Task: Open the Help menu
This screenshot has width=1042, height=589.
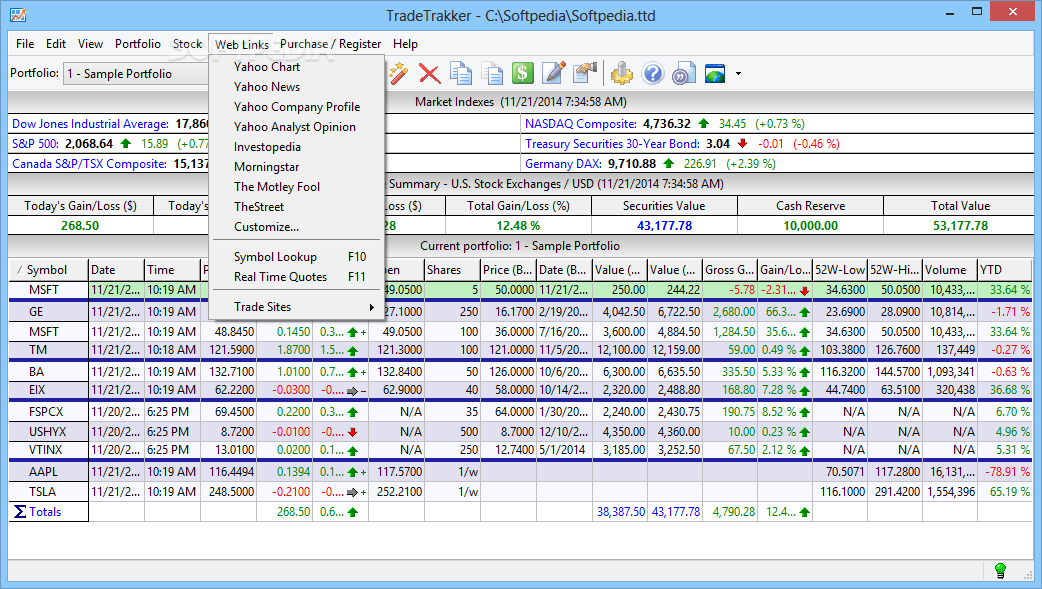Action: pyautogui.click(x=405, y=44)
